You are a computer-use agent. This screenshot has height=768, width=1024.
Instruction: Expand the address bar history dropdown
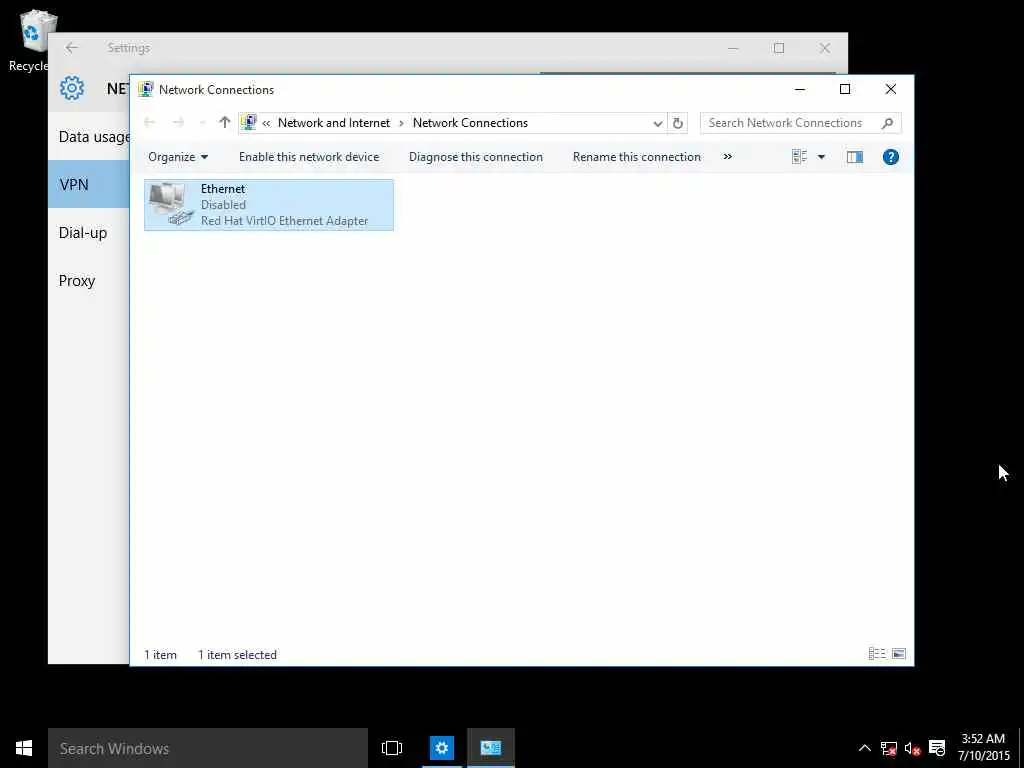(x=658, y=123)
